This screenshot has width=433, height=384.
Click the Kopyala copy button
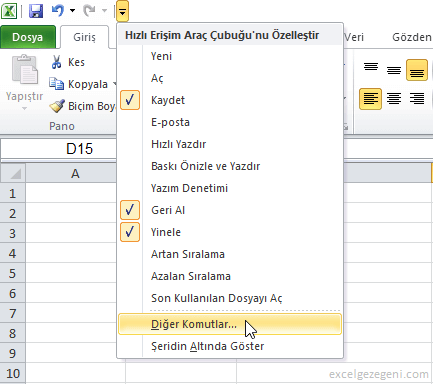(x=79, y=84)
